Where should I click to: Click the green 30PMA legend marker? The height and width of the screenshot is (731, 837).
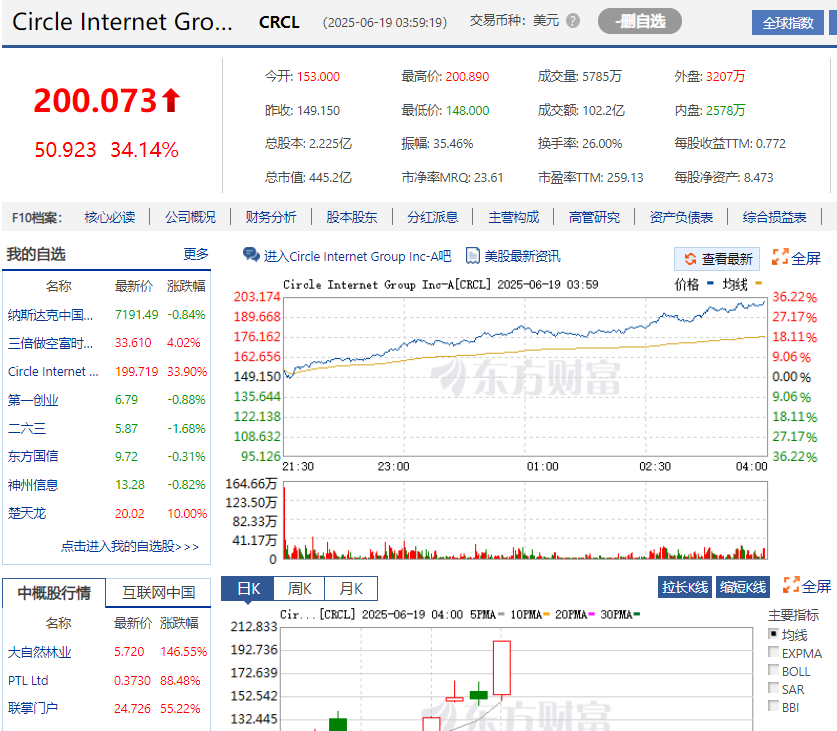pyautogui.click(x=636, y=615)
